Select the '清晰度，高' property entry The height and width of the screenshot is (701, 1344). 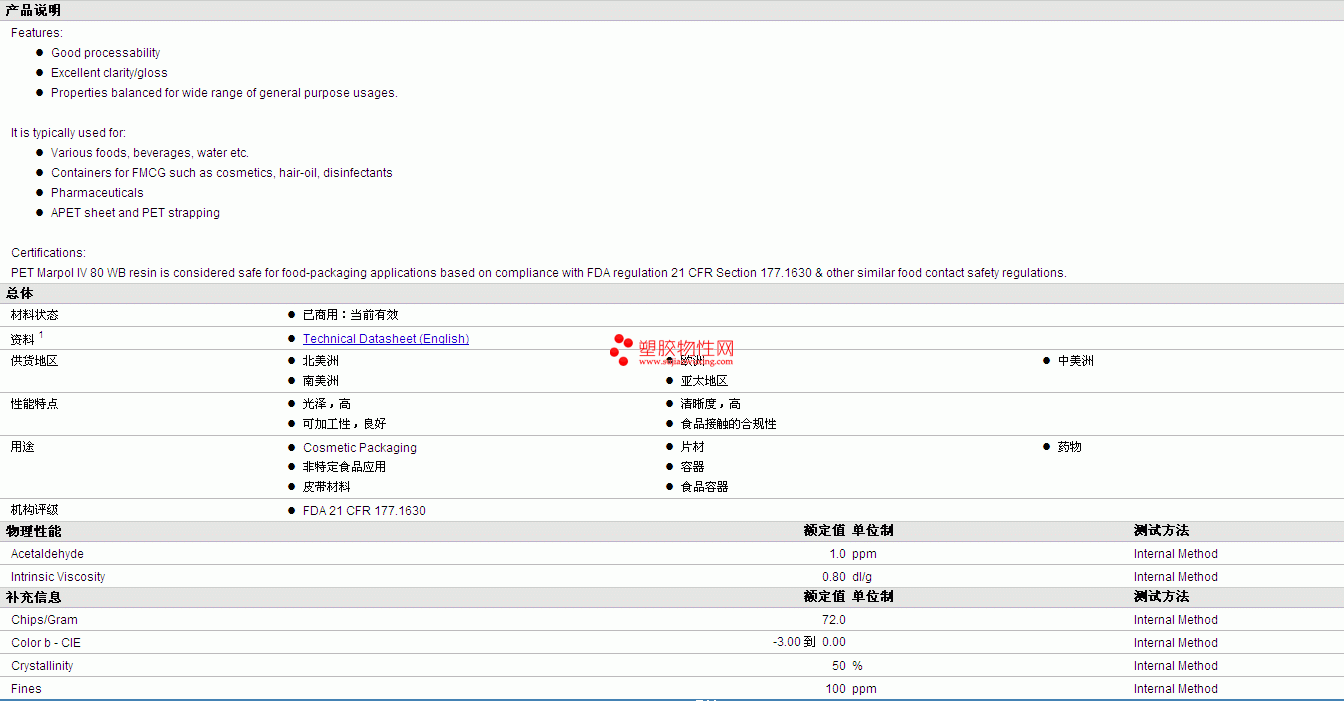(x=711, y=404)
